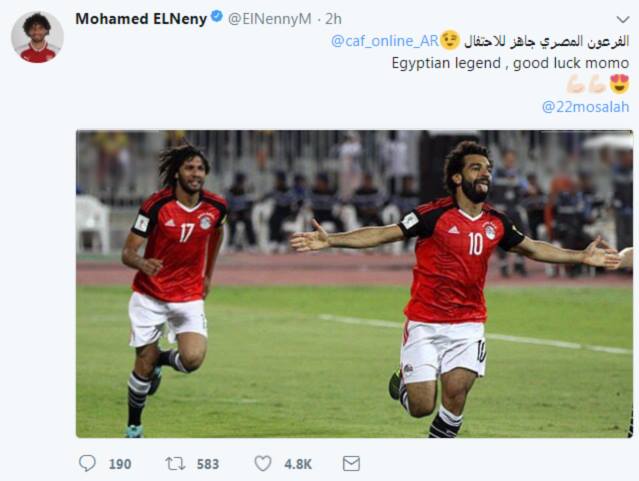Click the reply speech bubble icon
Image resolution: width=639 pixels, height=481 pixels.
(x=87, y=463)
